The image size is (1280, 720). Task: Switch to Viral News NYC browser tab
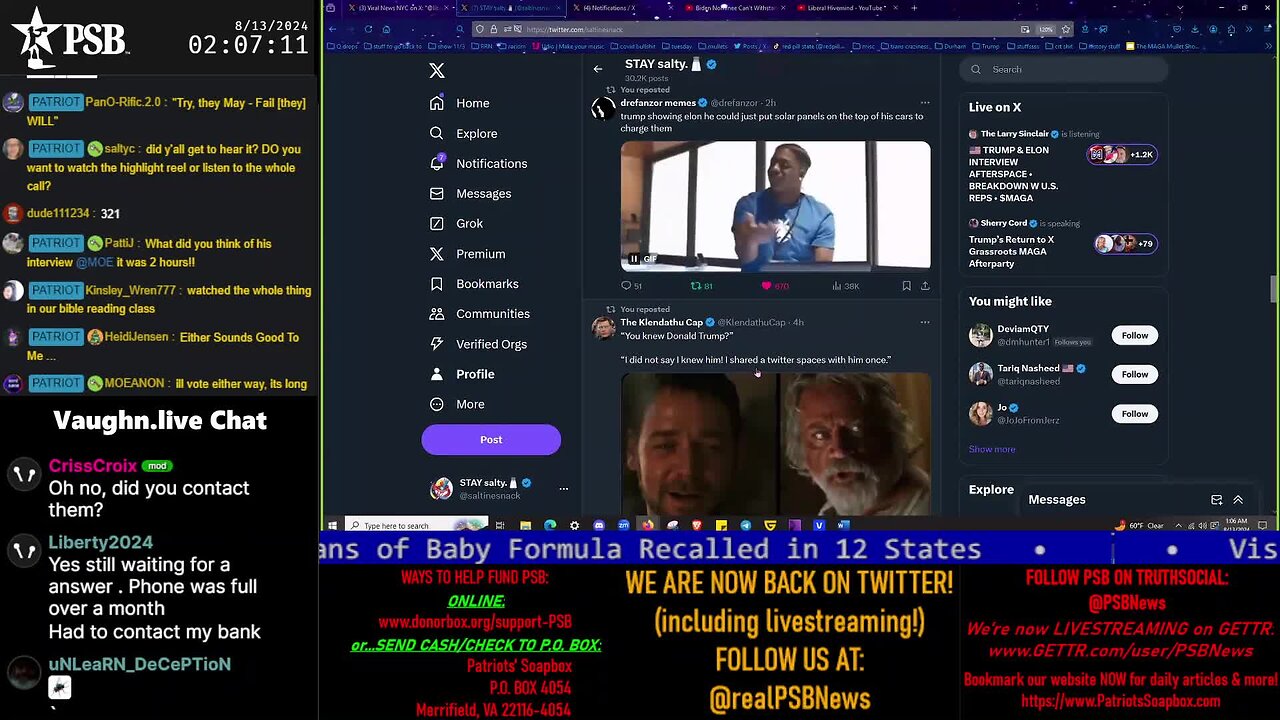[x=399, y=8]
